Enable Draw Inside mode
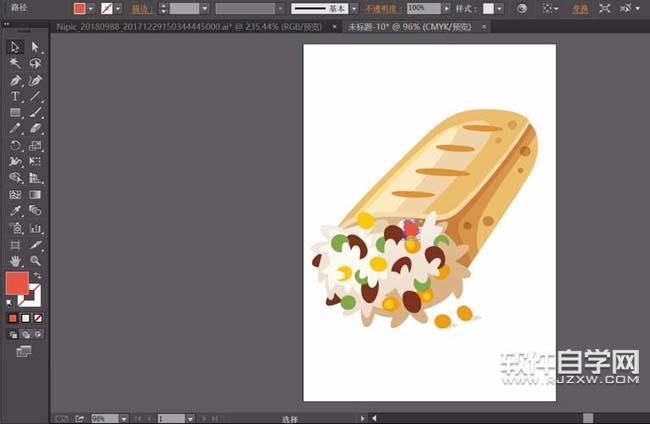650x424 pixels. click(x=39, y=334)
